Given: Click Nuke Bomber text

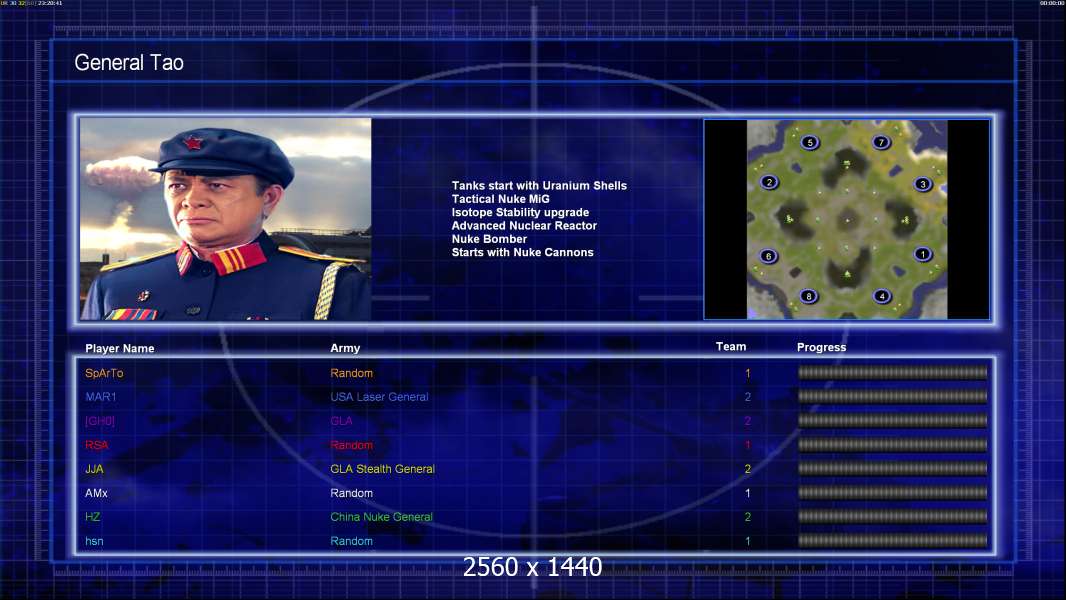Looking at the screenshot, I should click(x=489, y=239).
